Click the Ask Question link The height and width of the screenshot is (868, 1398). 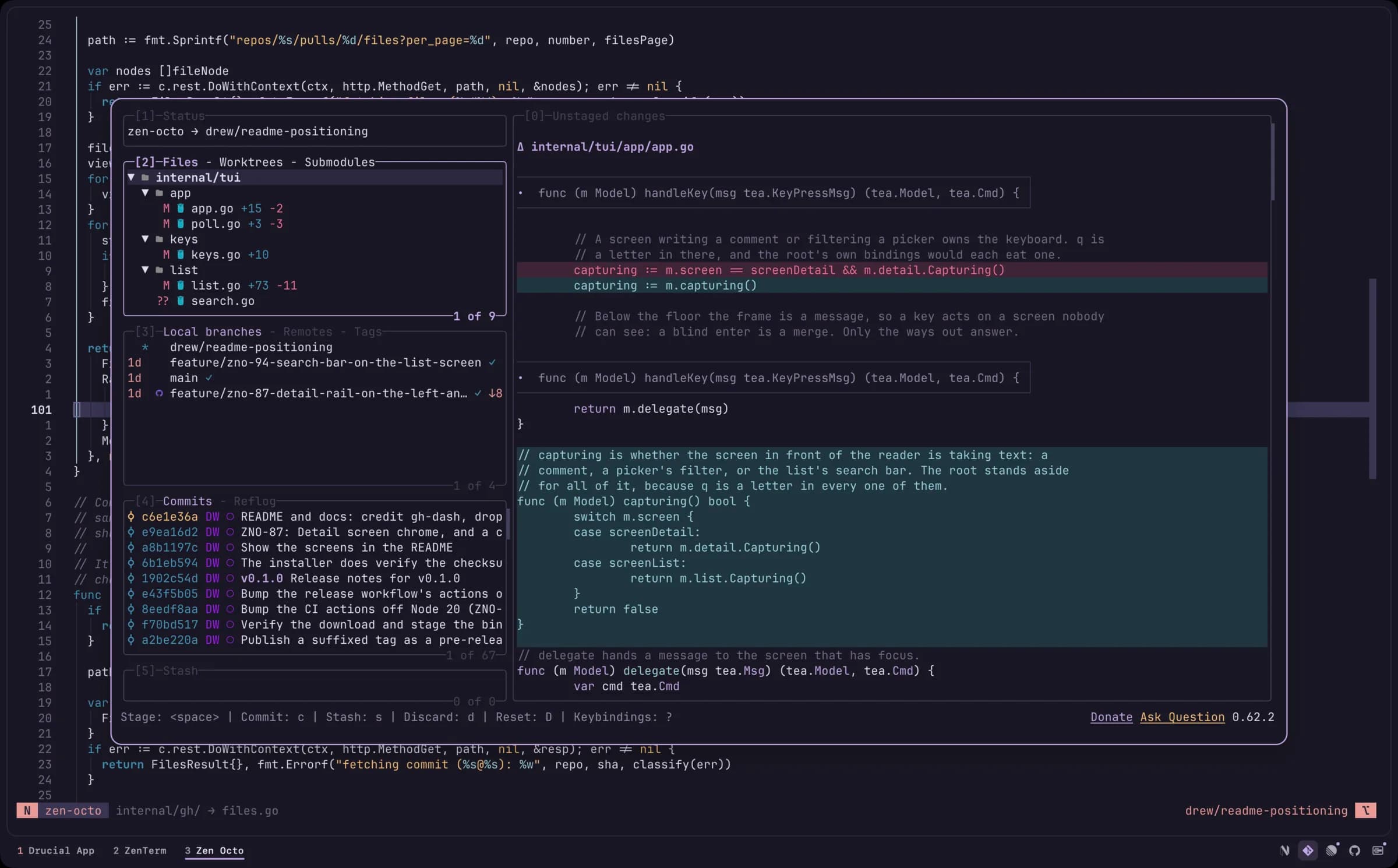point(1182,717)
